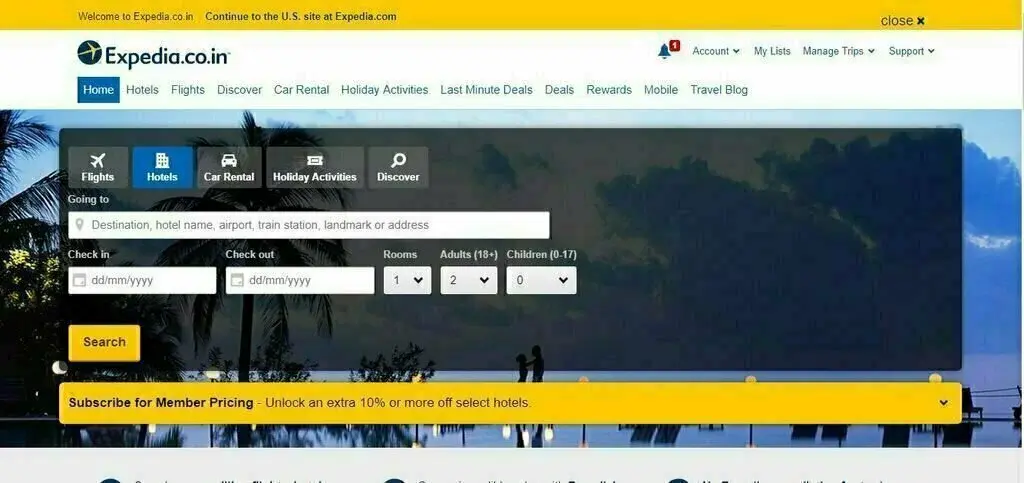Click the Expedia globe logo
This screenshot has width=1024, height=483.
89,53
